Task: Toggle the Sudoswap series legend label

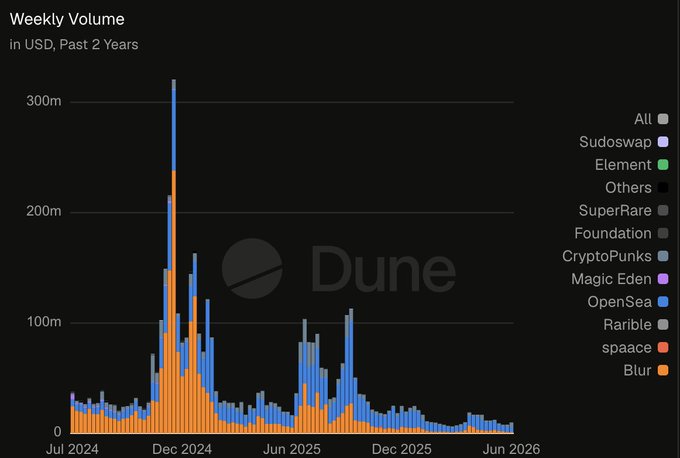Action: click(x=615, y=142)
